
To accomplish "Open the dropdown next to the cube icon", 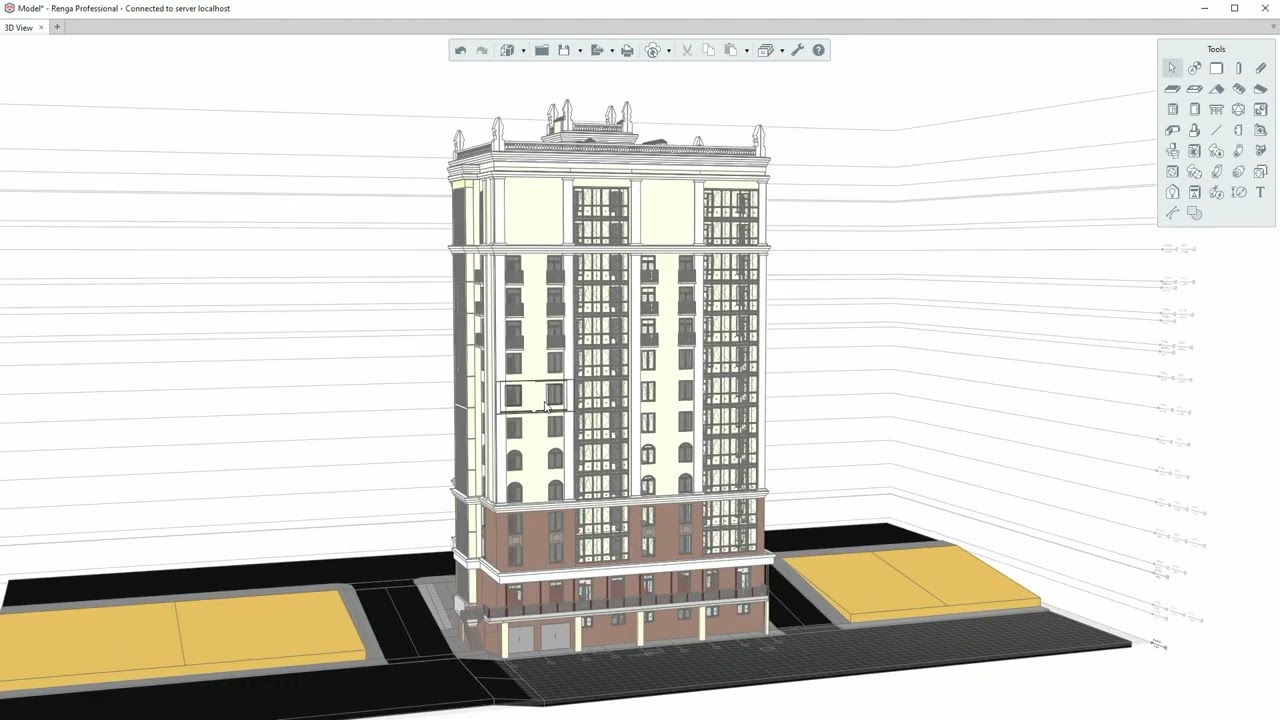I will (x=523, y=51).
